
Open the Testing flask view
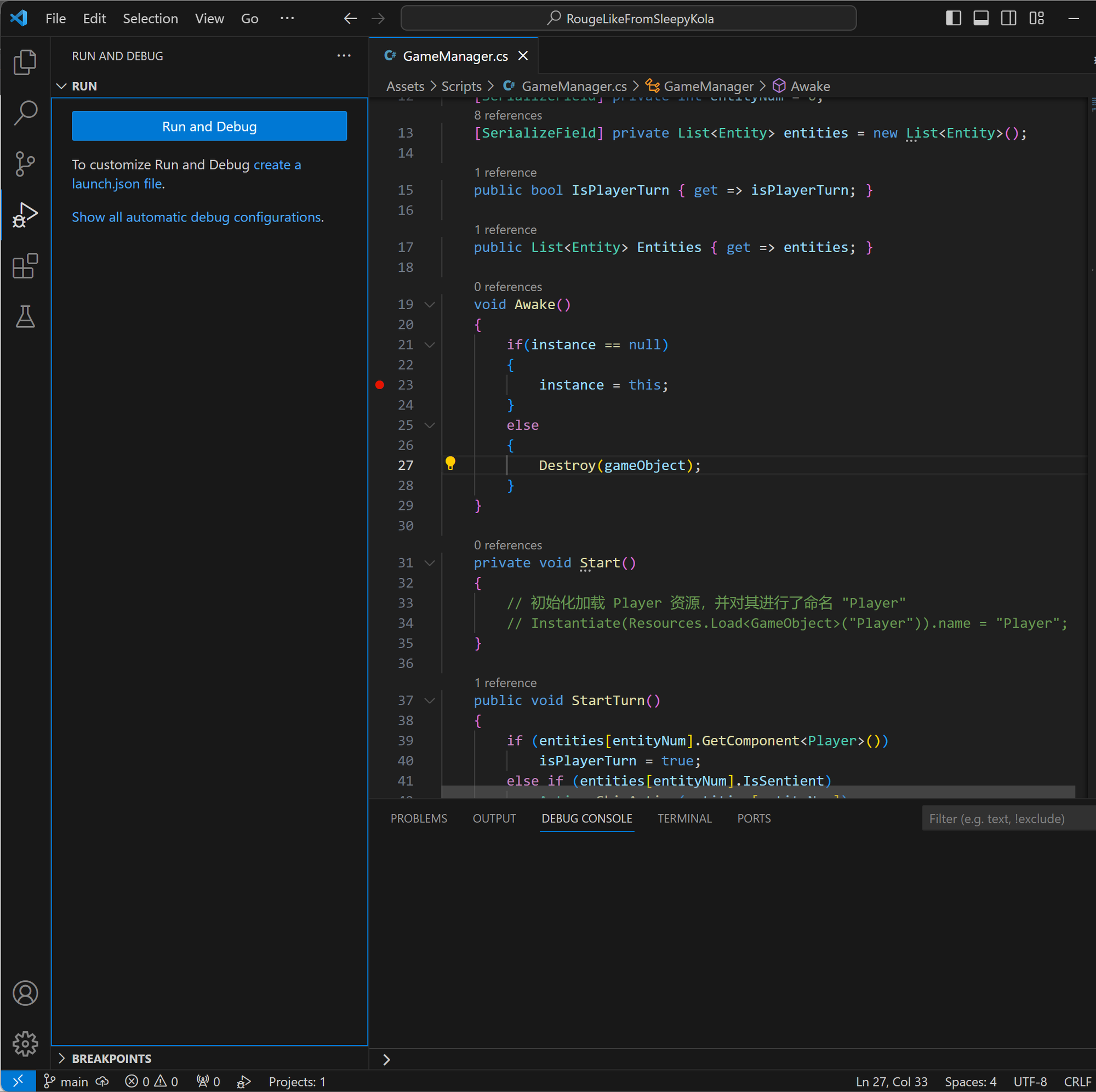(25, 317)
